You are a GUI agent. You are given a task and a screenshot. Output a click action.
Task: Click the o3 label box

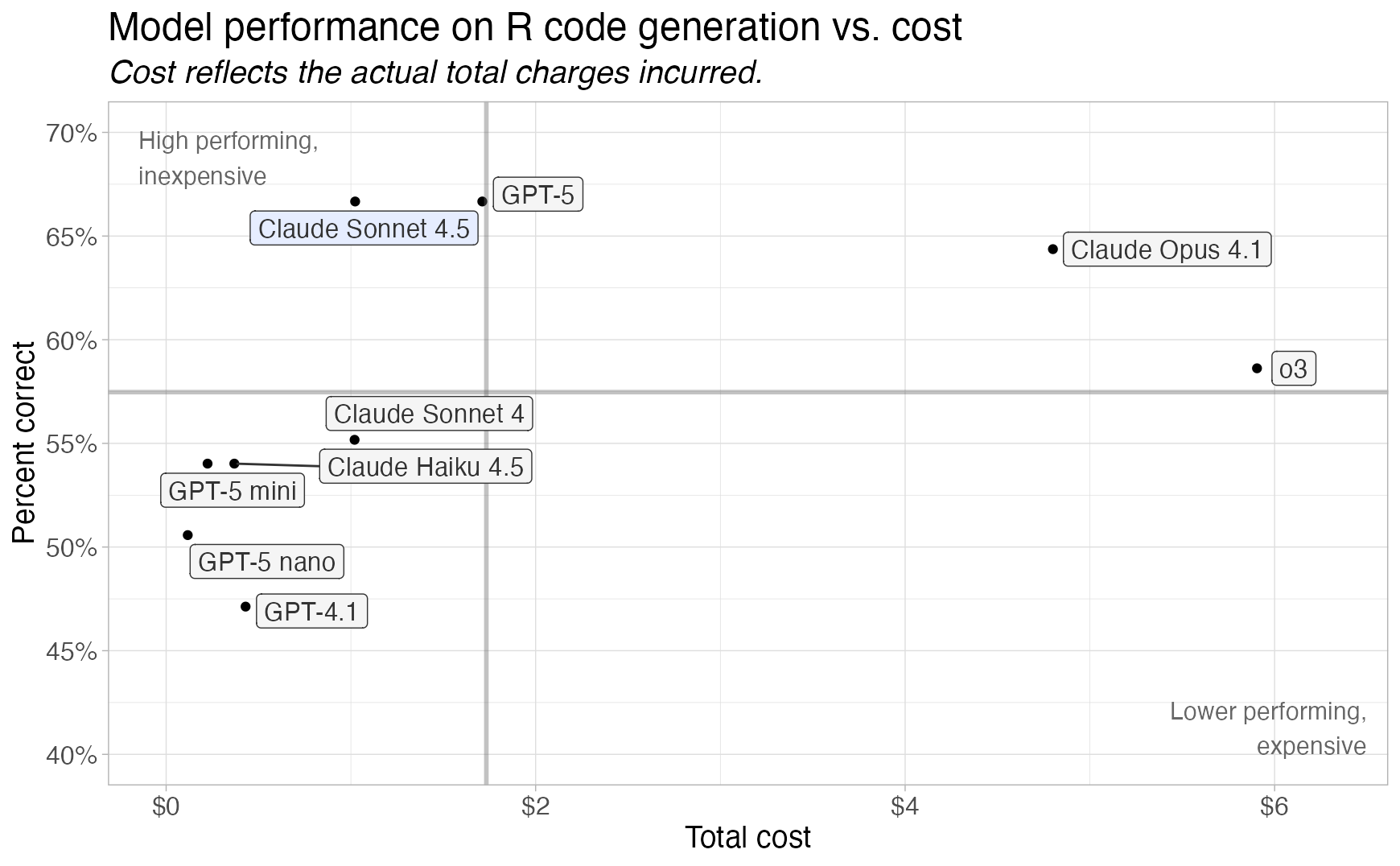(1293, 369)
